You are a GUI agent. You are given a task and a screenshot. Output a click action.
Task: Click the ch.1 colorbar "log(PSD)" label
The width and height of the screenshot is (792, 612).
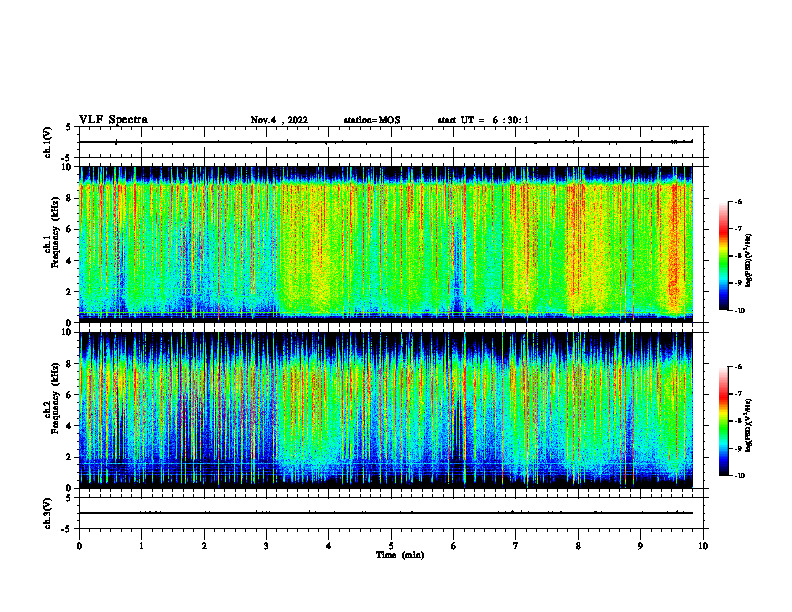[x=749, y=261]
